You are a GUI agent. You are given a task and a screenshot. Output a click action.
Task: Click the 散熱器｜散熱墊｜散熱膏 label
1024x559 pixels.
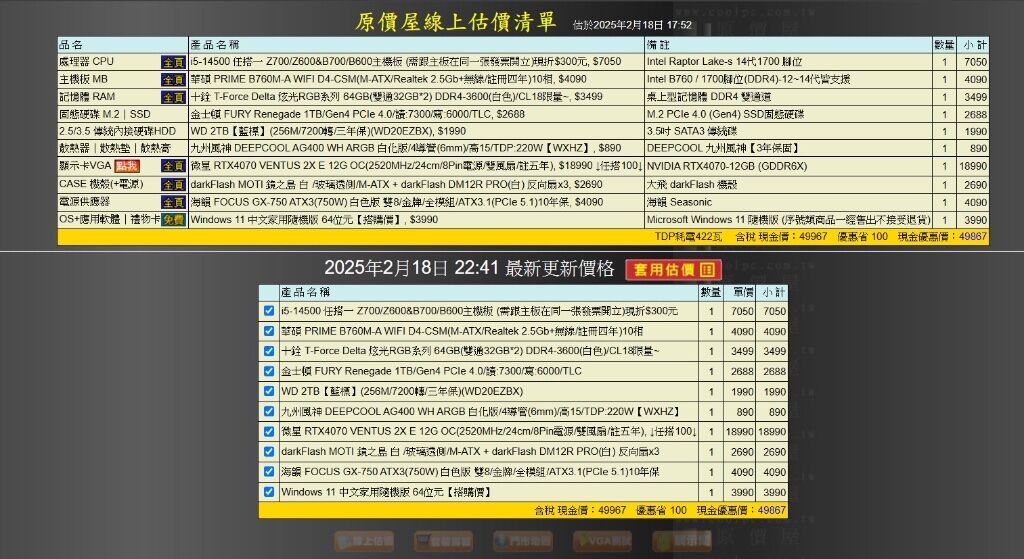pyautogui.click(x=114, y=148)
